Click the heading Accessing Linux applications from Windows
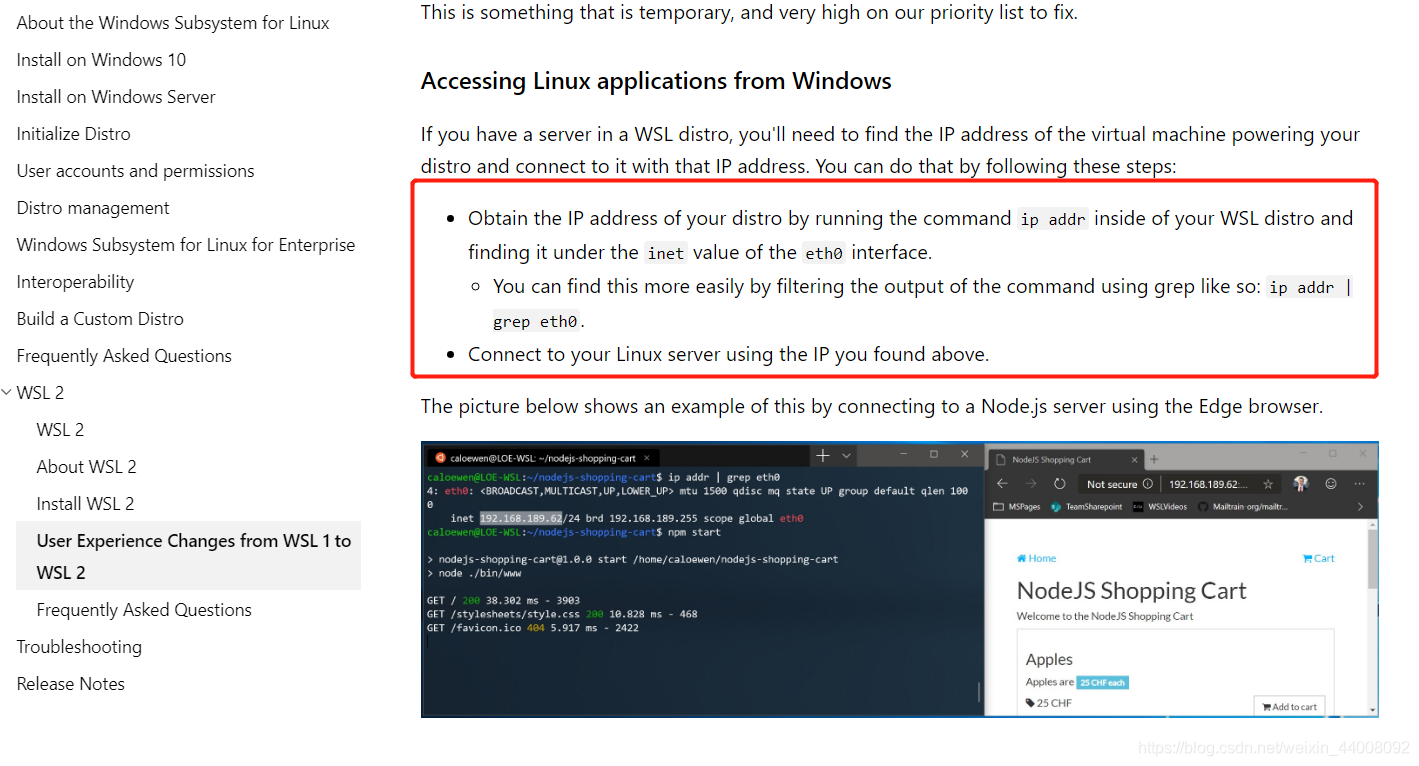Image resolution: width=1419 pixels, height=766 pixels. point(656,81)
